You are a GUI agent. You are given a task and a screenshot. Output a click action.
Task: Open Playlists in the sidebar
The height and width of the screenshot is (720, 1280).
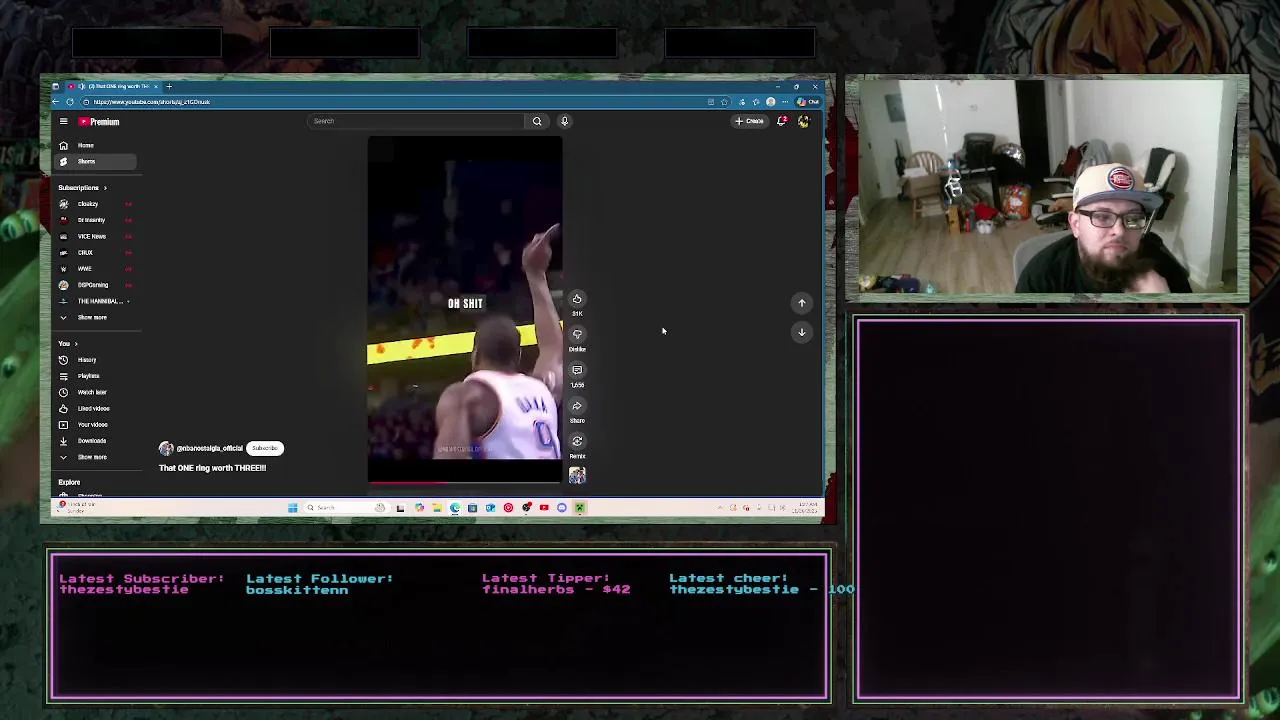pos(96,376)
